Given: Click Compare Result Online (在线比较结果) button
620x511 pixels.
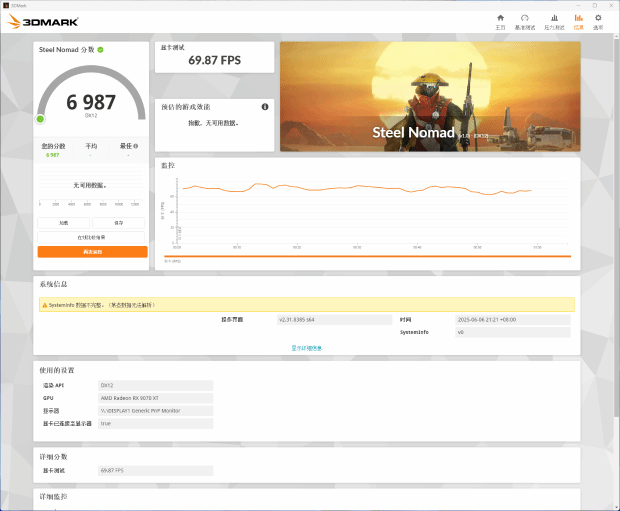Looking at the screenshot, I should point(91,237).
